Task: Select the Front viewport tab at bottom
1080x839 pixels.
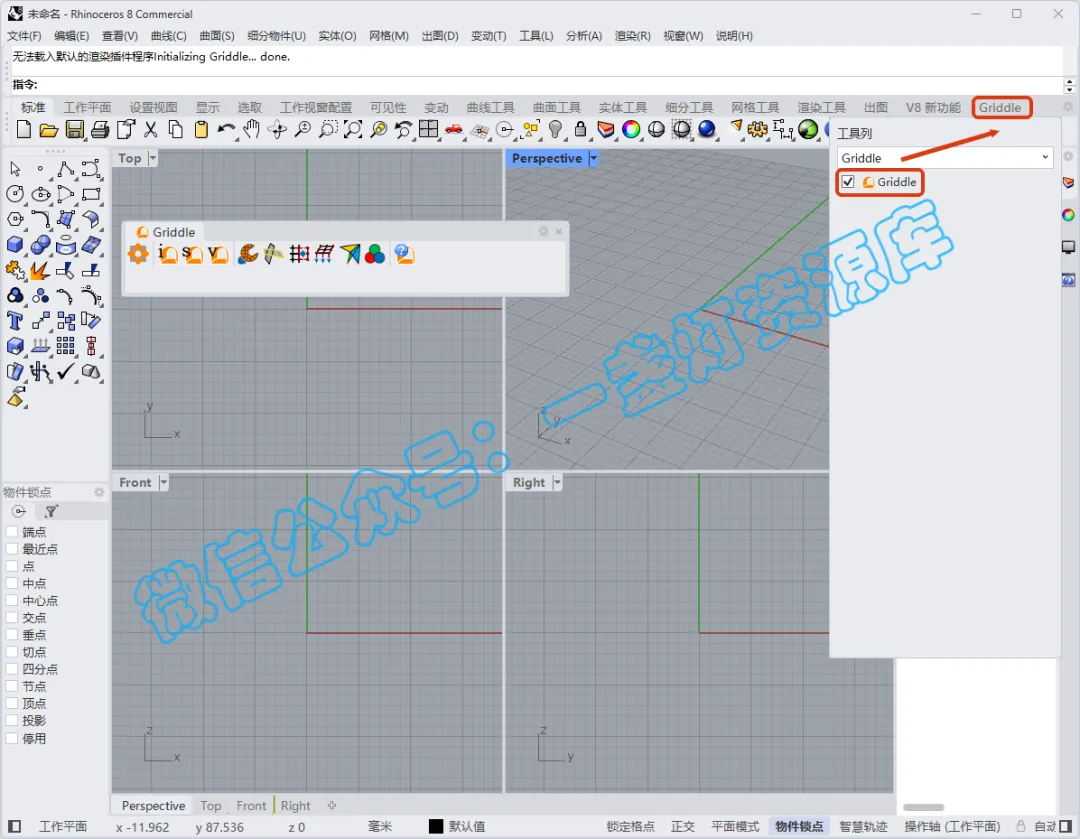Action: [x=251, y=805]
